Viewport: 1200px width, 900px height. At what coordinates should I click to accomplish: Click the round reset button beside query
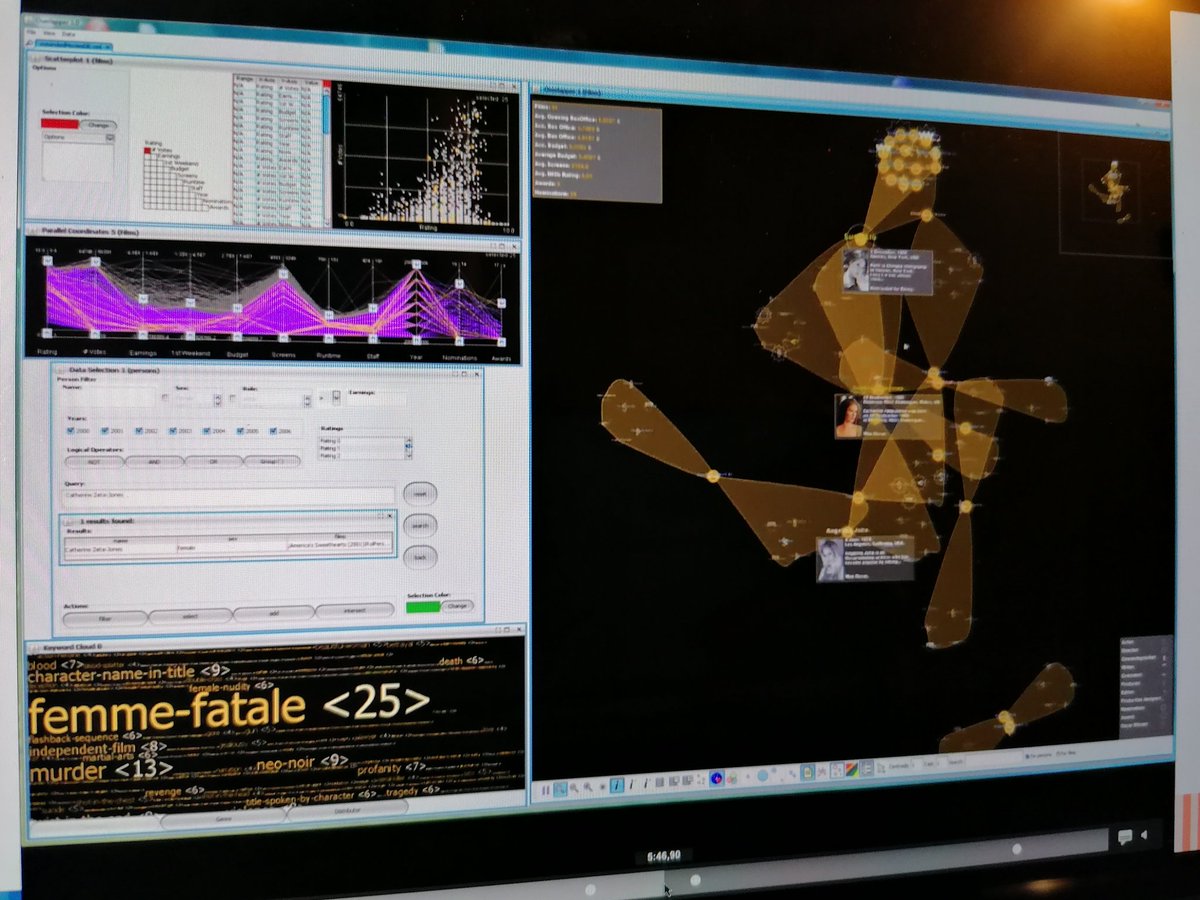420,494
